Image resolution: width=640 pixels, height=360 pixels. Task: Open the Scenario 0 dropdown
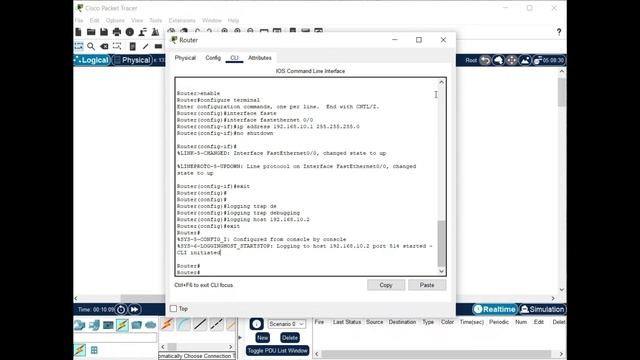click(287, 324)
